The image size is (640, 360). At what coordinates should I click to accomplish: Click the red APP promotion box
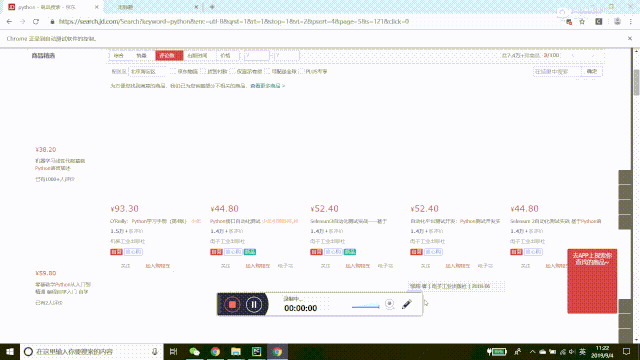pos(592,281)
